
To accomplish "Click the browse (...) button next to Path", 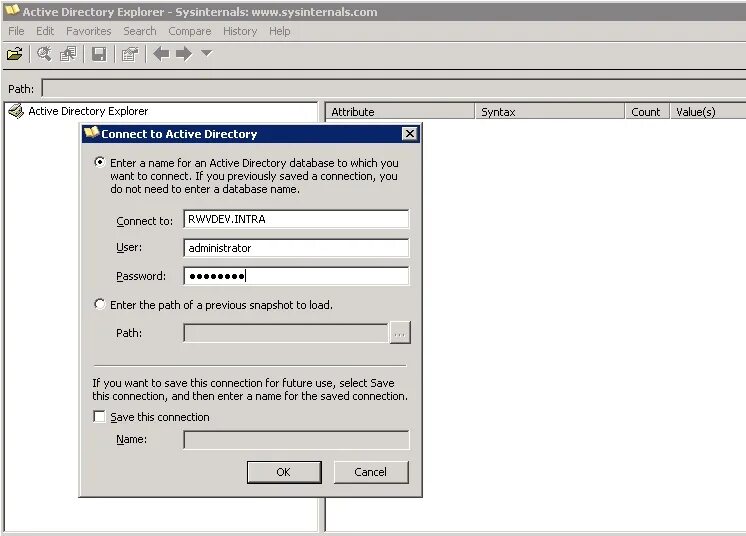I will pyautogui.click(x=400, y=333).
